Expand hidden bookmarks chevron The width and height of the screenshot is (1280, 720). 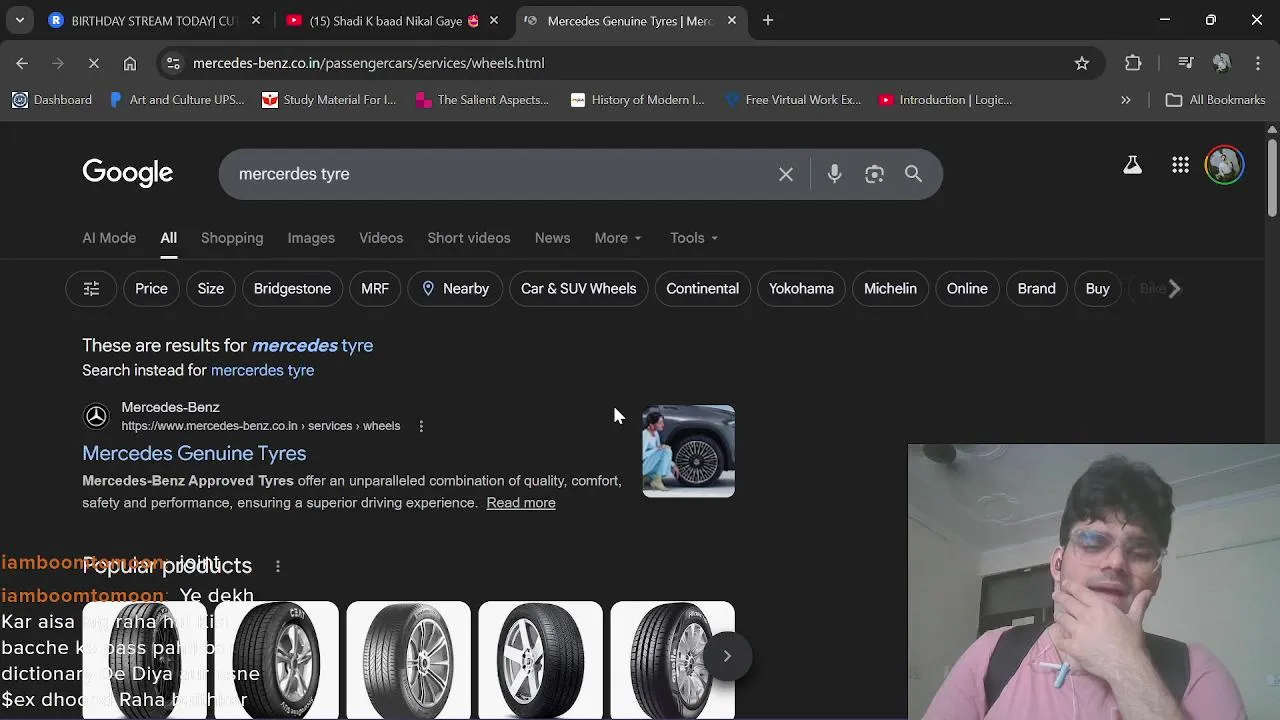(x=1126, y=100)
